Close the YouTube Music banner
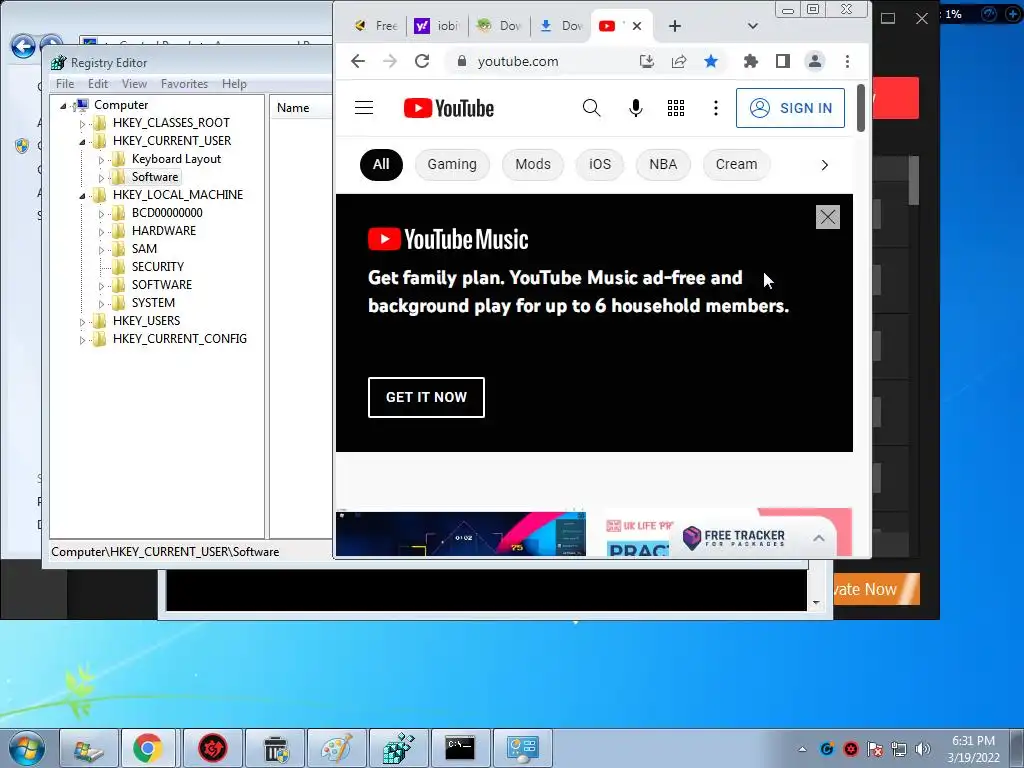1024x768 pixels. pos(827,217)
